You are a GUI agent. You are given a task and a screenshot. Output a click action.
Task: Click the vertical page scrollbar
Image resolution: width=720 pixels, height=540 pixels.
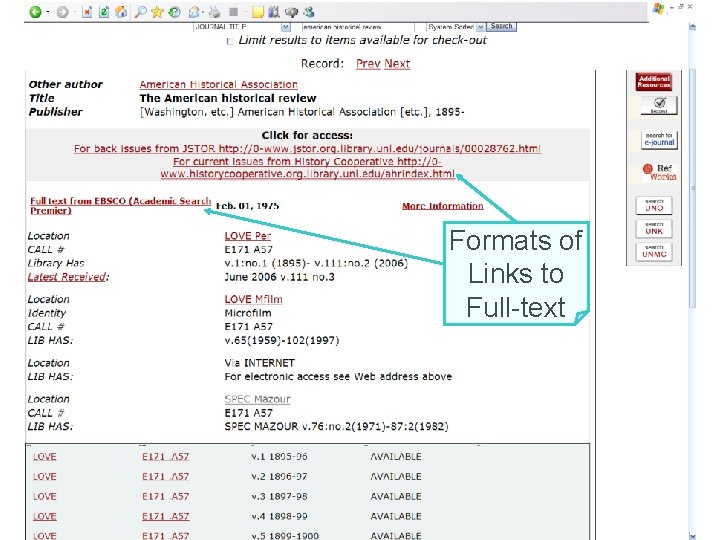692,188
